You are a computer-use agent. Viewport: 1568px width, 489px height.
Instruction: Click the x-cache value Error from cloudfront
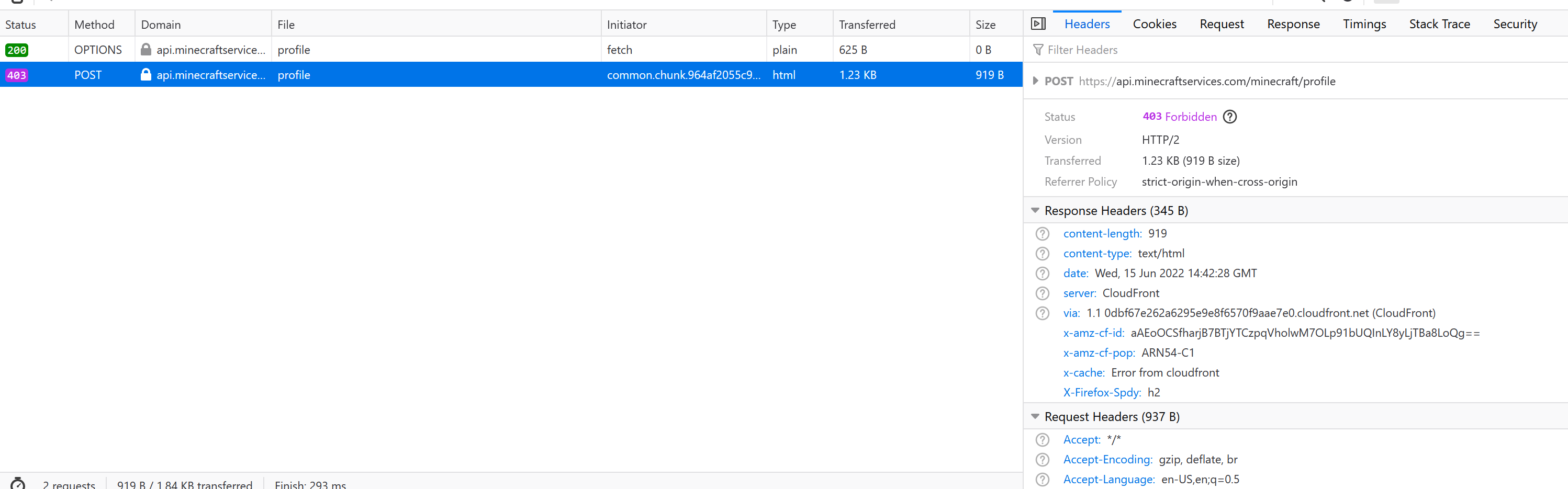point(1165,373)
